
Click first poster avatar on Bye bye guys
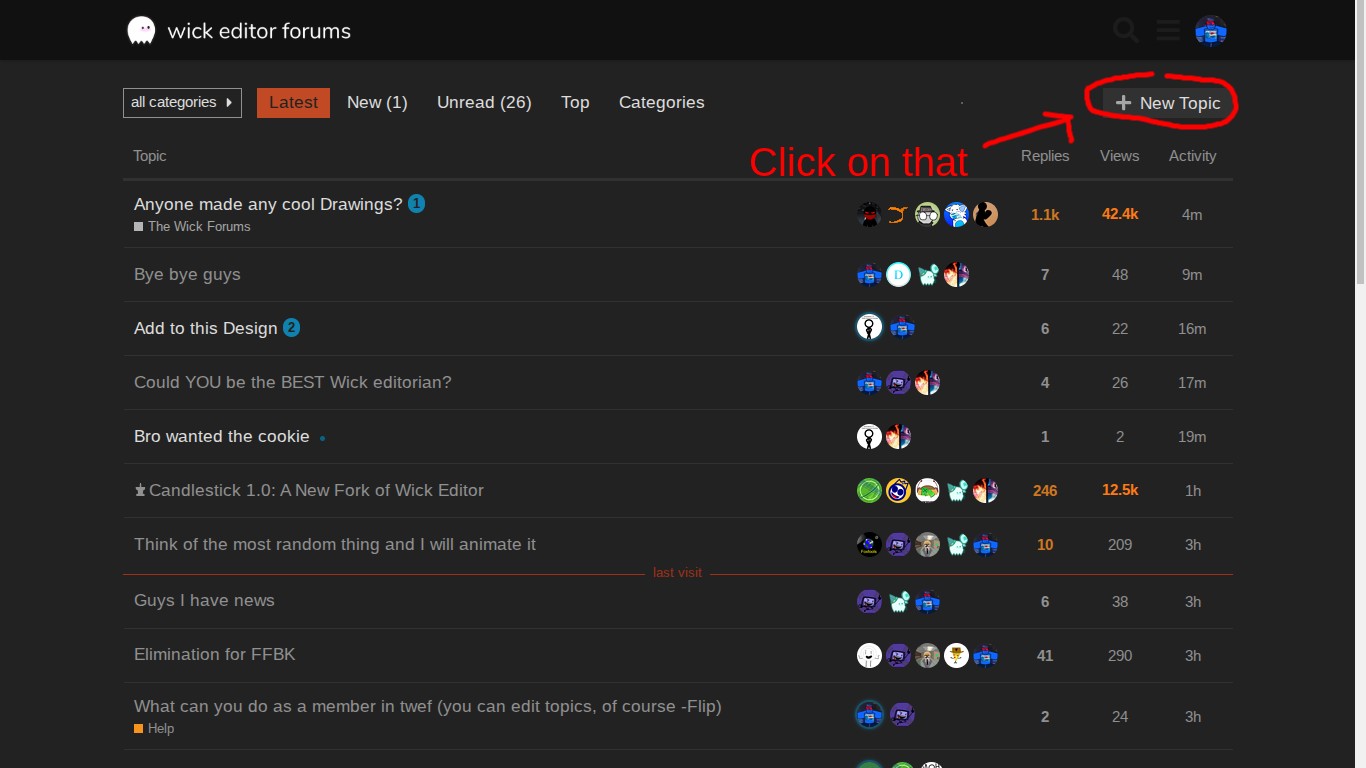click(x=869, y=275)
